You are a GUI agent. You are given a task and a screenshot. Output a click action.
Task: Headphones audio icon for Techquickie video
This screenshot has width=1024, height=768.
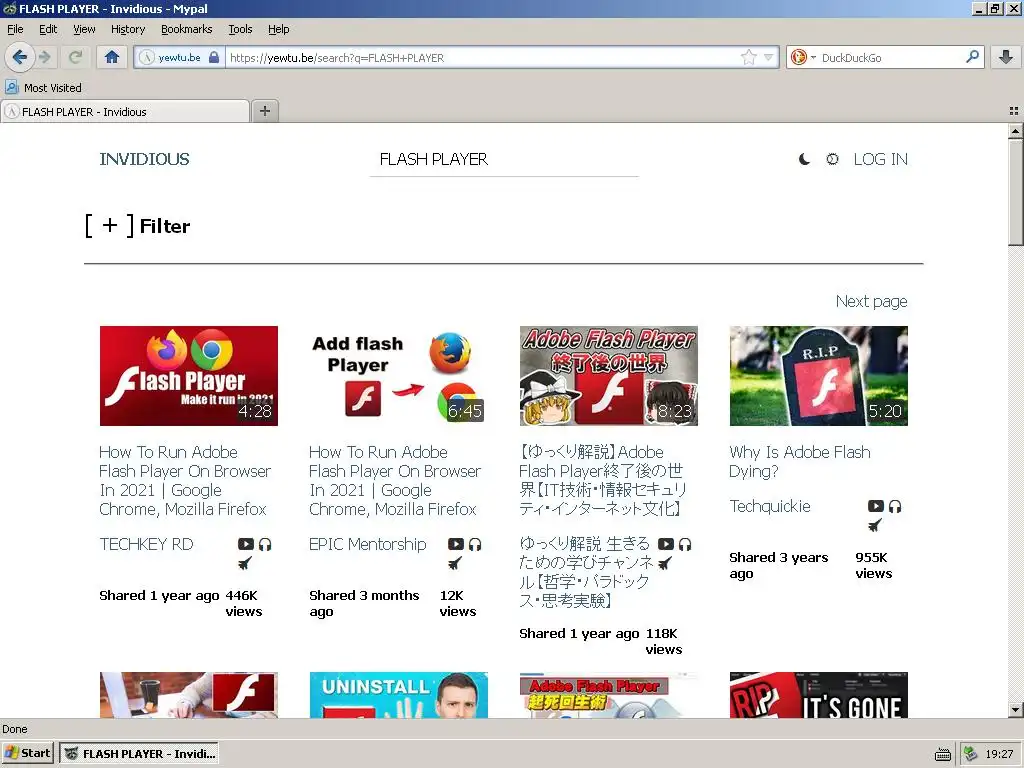pyautogui.click(x=895, y=506)
